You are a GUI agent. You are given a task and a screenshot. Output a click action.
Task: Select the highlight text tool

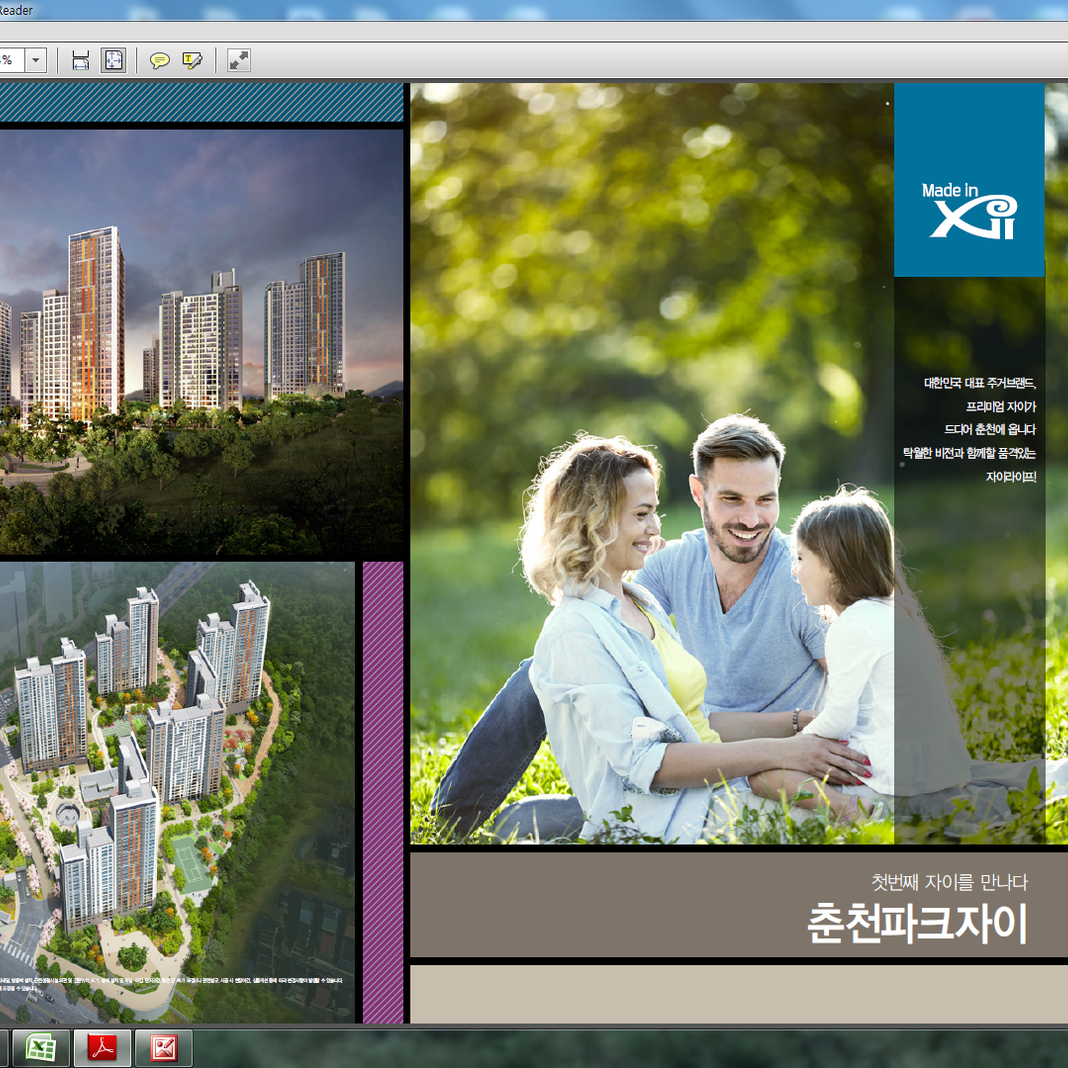193,61
